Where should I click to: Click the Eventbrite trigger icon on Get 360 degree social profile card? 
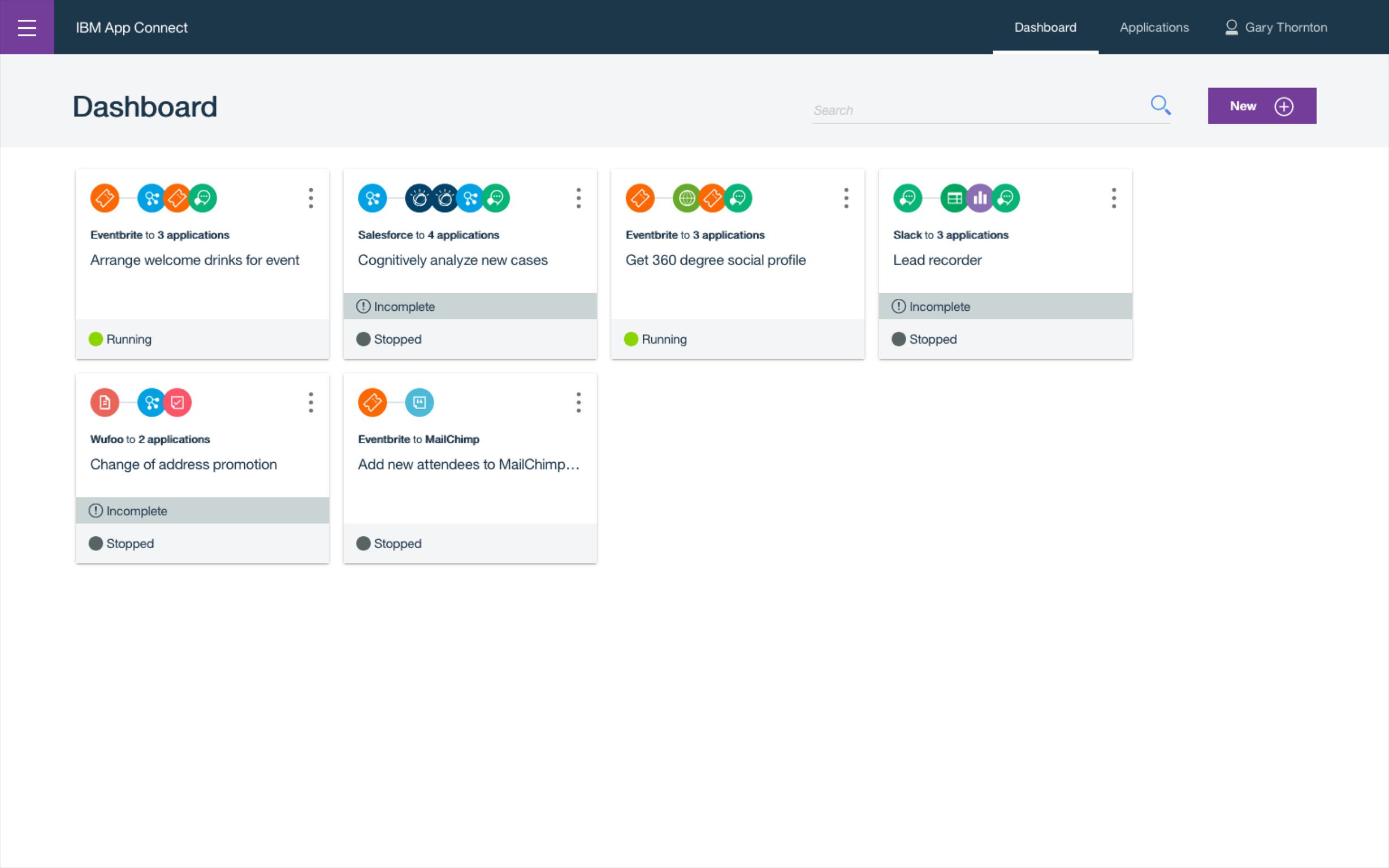click(x=639, y=198)
